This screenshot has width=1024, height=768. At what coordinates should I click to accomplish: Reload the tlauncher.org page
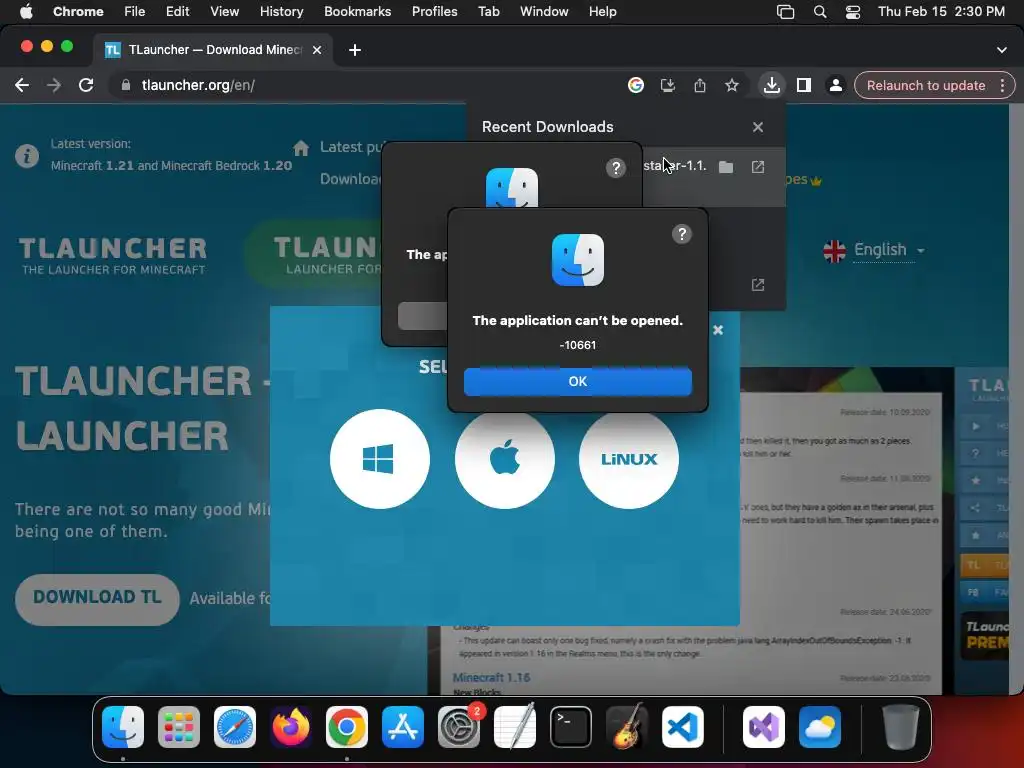click(86, 86)
